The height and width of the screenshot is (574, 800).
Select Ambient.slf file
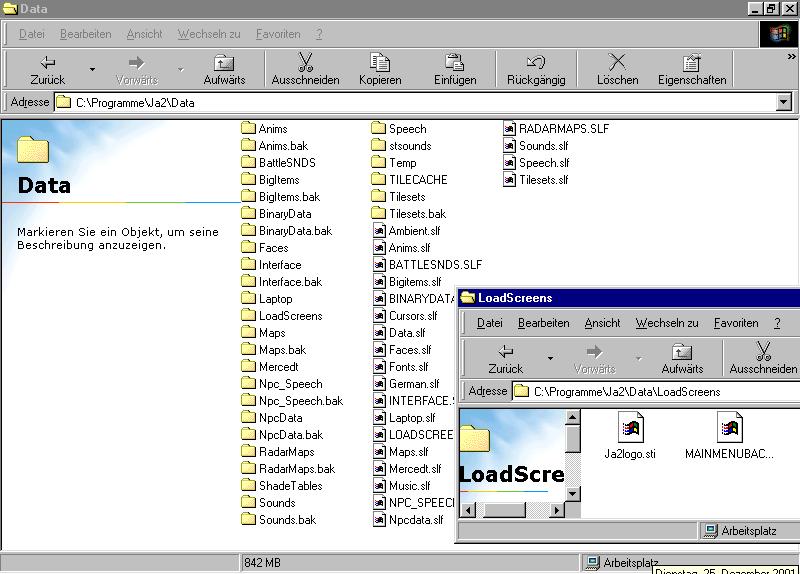point(407,231)
